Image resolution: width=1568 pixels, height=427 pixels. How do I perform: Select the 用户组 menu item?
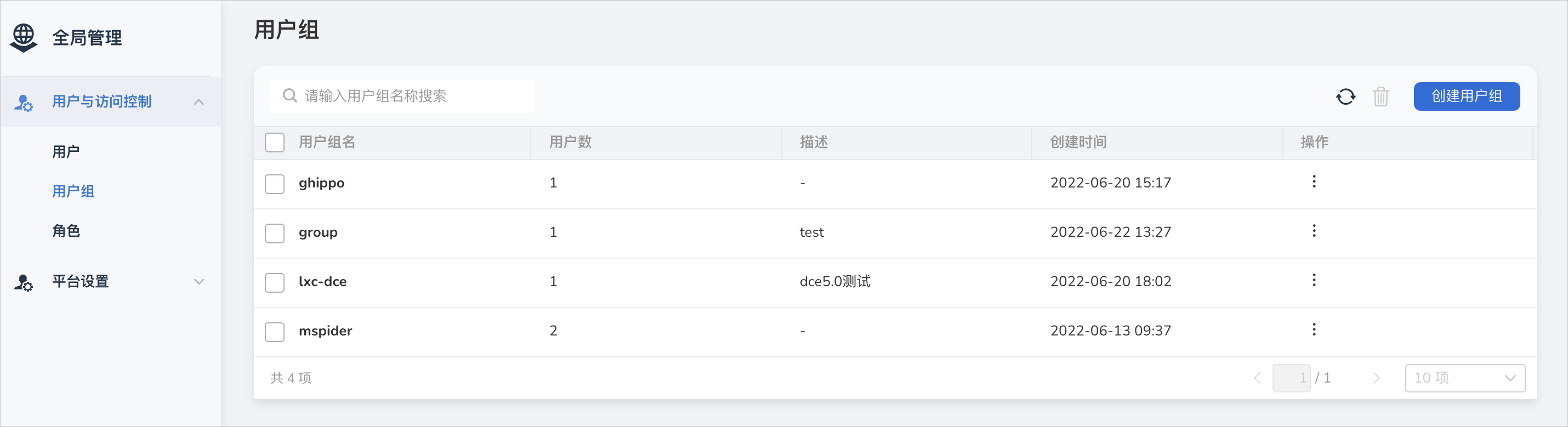point(73,192)
